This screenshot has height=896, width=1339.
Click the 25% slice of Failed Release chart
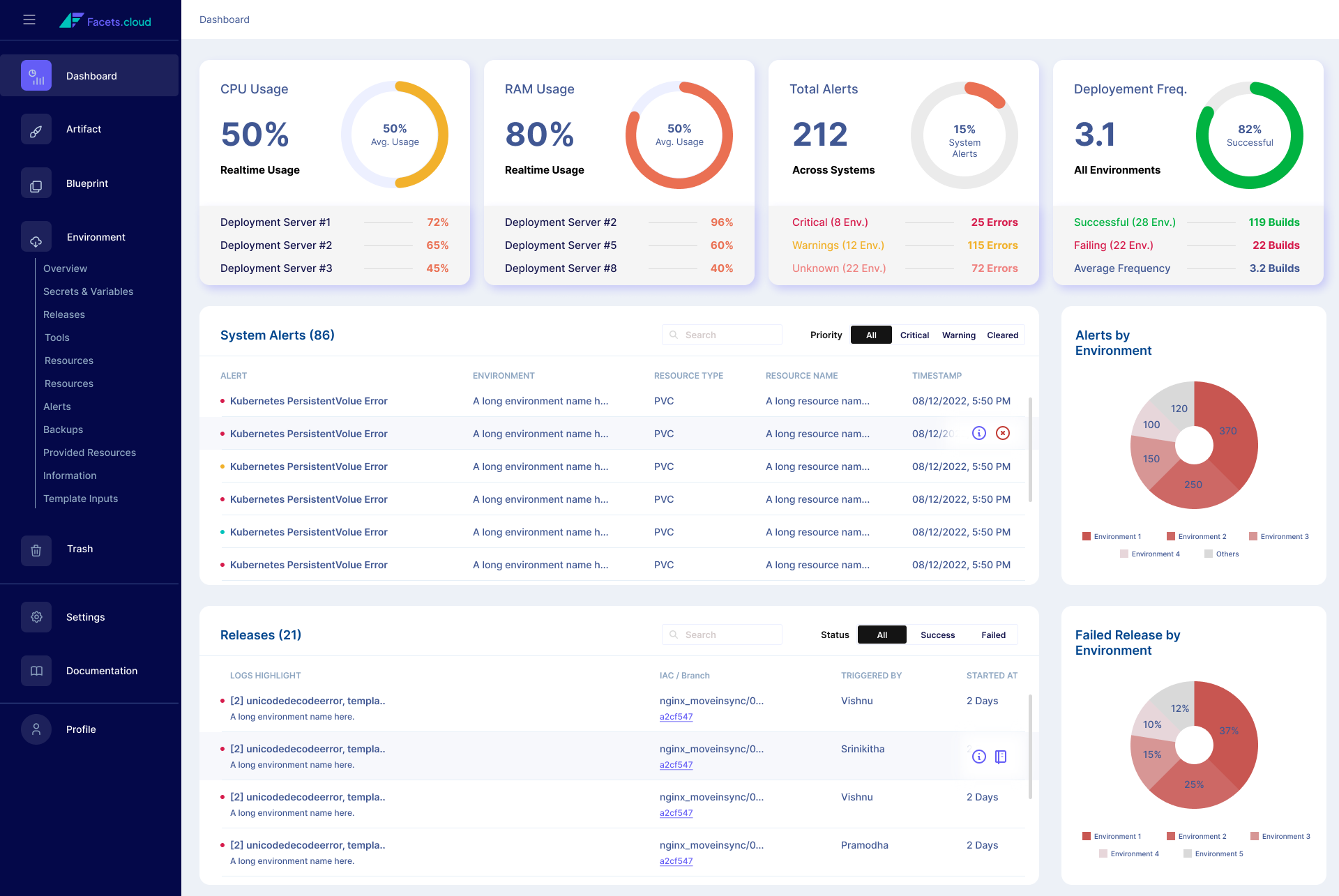(x=1193, y=784)
